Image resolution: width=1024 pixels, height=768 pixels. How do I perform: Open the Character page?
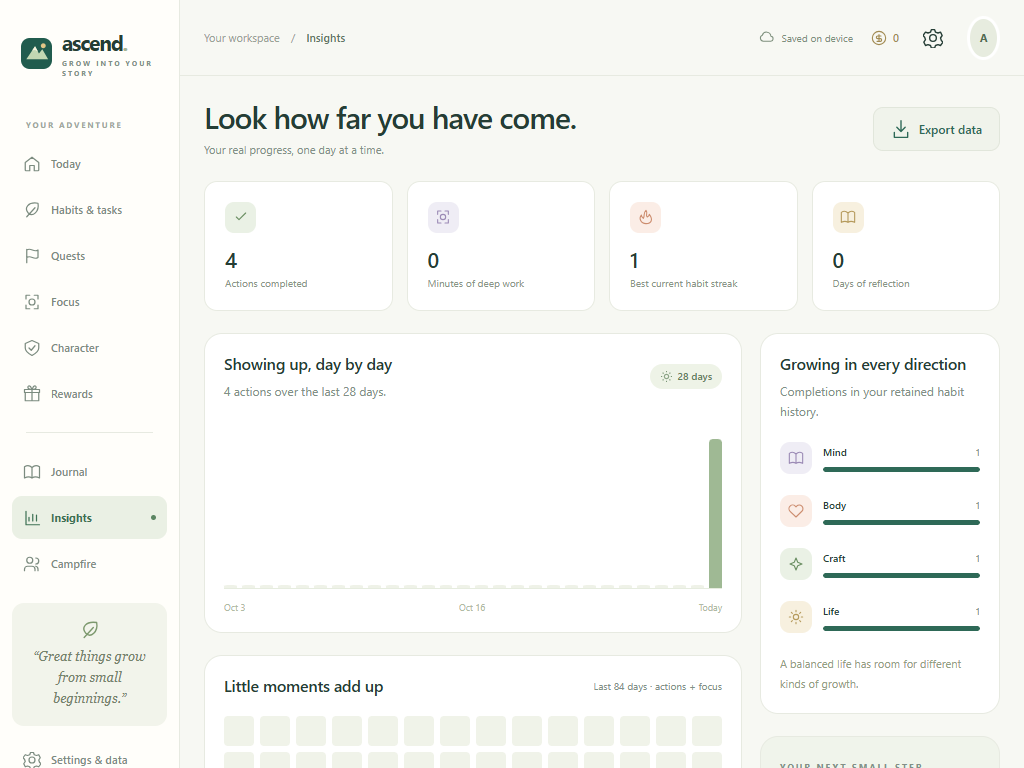(x=89, y=348)
